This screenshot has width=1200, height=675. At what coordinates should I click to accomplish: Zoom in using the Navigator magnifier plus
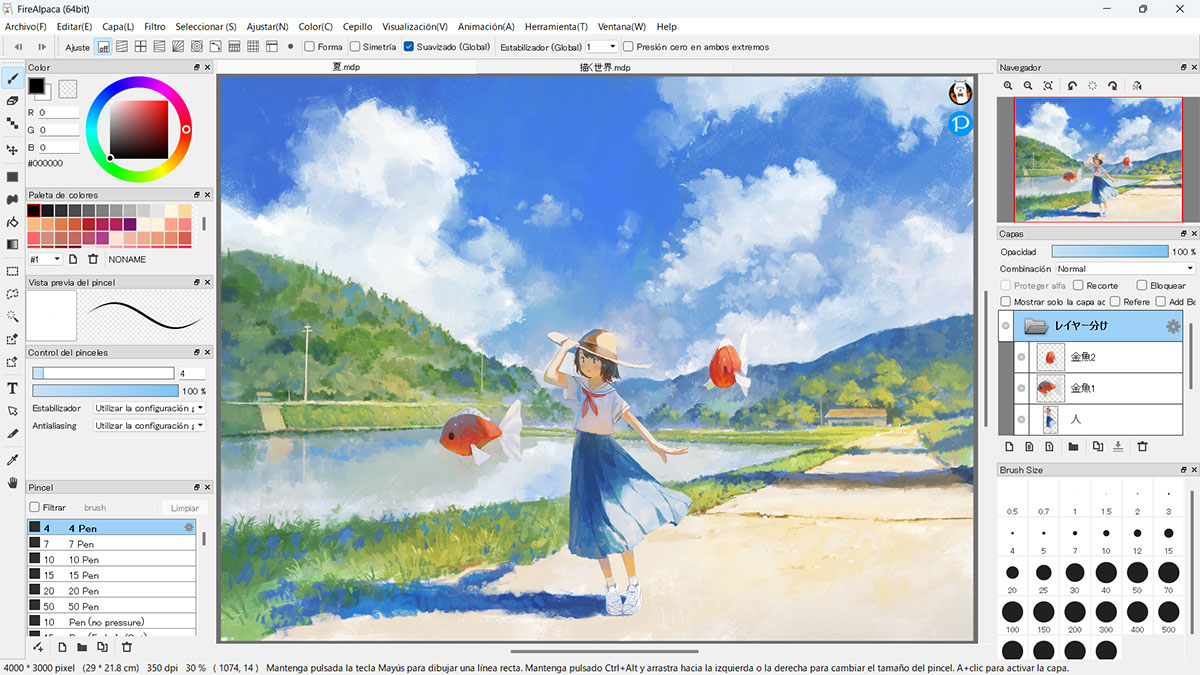tap(1009, 86)
